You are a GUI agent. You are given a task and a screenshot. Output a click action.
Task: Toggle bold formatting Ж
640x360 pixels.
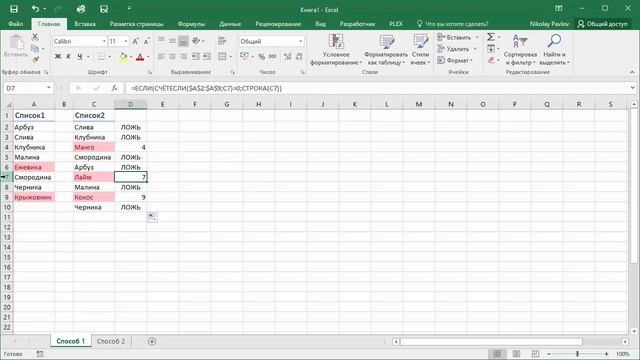tap(58, 57)
